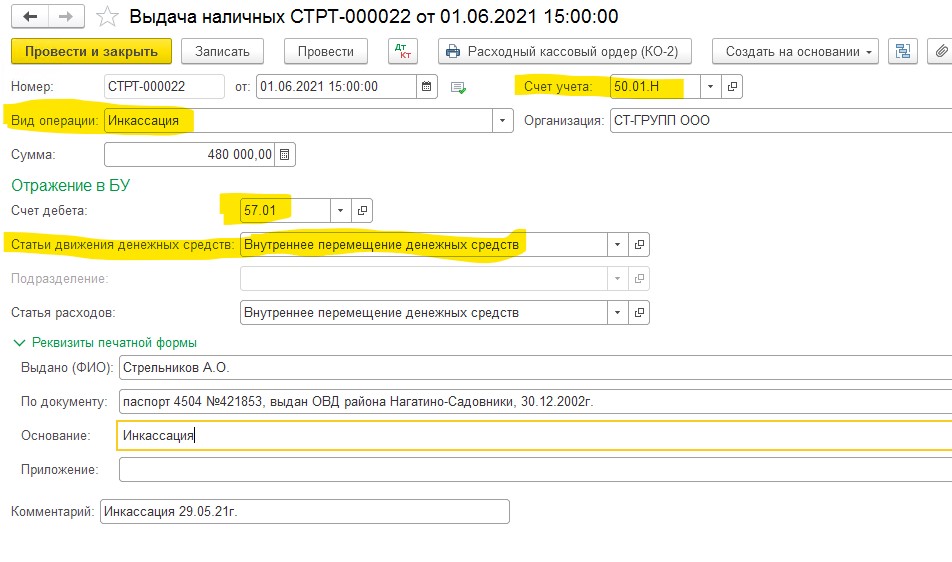Click into the Комментарий text field
This screenshot has width=952, height=562.
click(x=304, y=512)
